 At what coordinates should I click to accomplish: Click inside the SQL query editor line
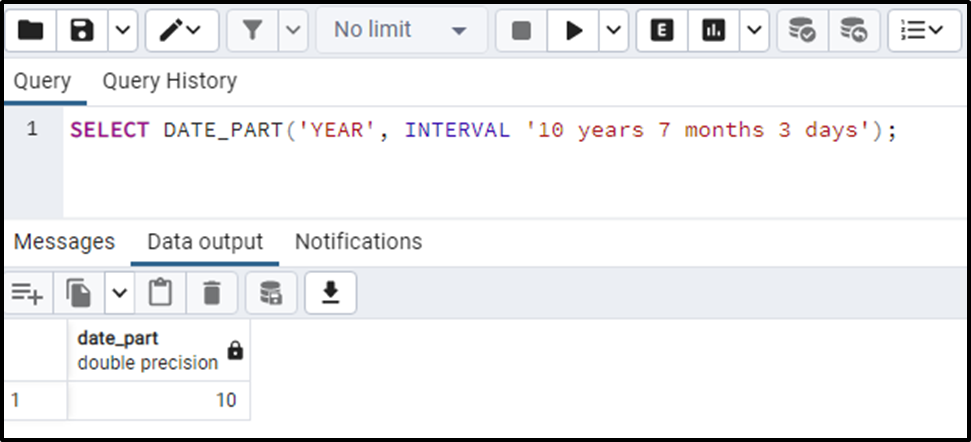(x=516, y=131)
